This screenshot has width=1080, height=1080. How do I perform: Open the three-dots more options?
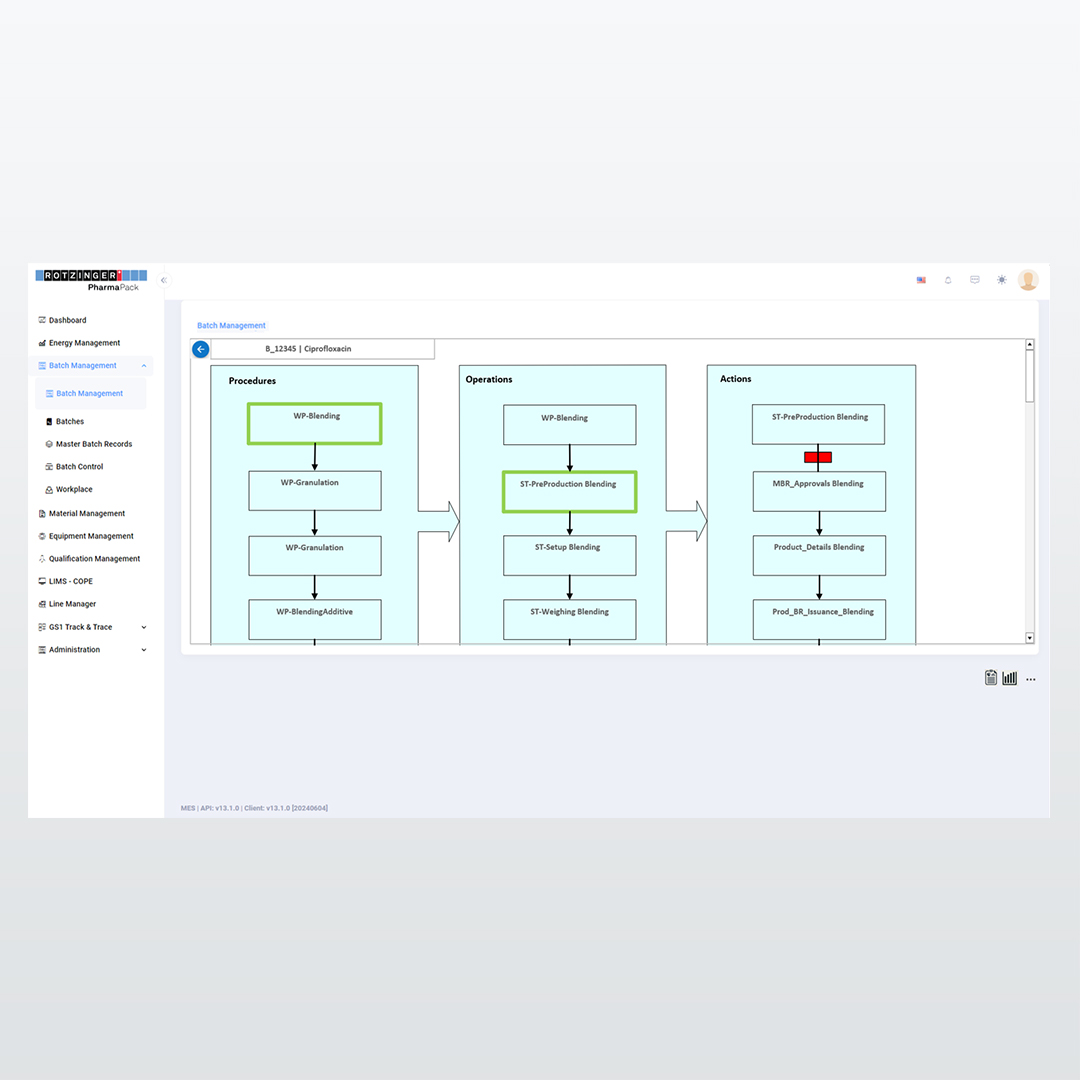coord(1030,679)
